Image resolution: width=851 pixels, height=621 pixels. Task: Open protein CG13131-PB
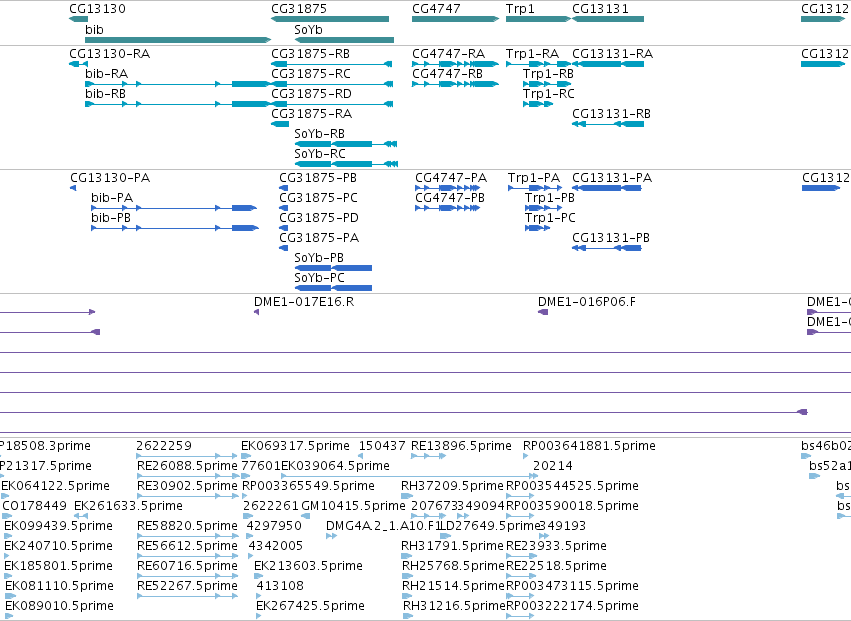(x=611, y=238)
